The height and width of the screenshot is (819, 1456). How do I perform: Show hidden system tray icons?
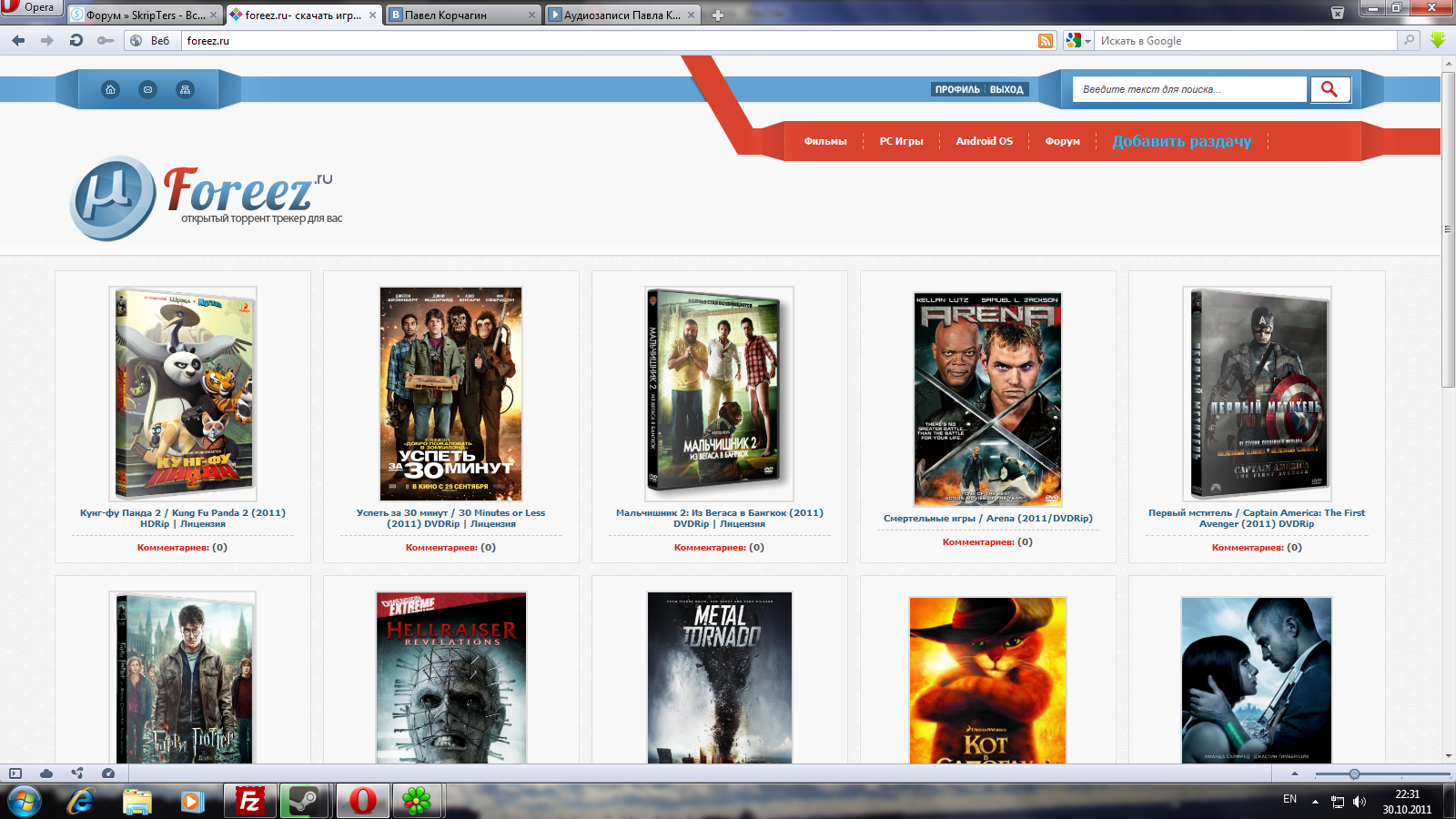1315,801
